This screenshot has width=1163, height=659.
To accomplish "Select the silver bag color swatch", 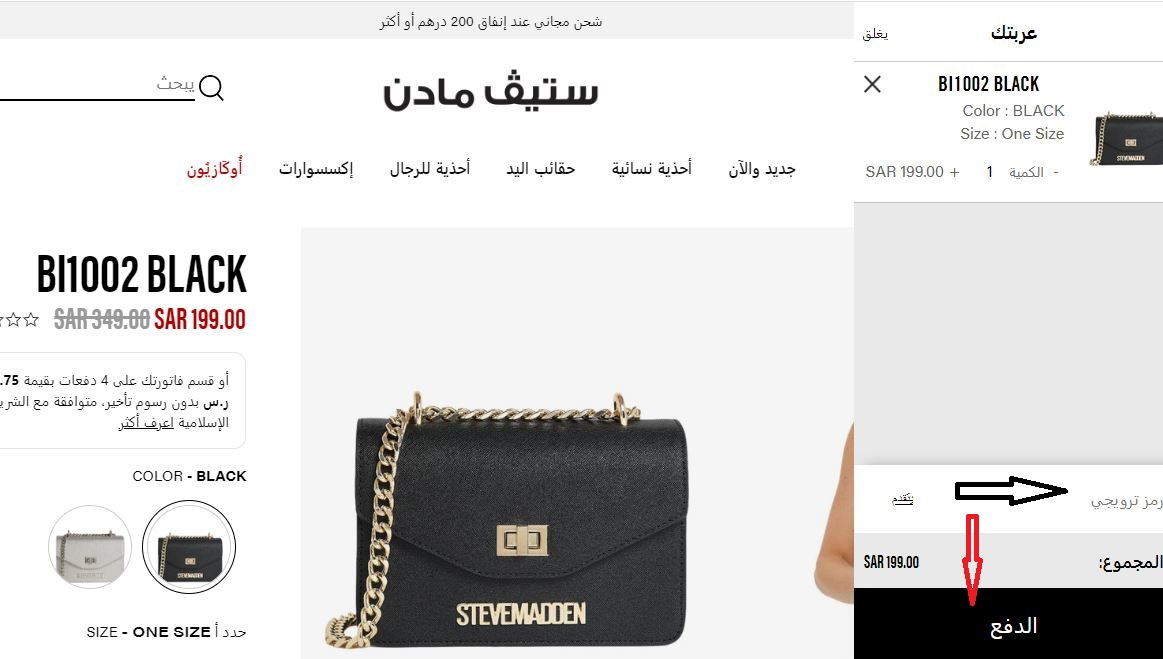I will pyautogui.click(x=90, y=547).
